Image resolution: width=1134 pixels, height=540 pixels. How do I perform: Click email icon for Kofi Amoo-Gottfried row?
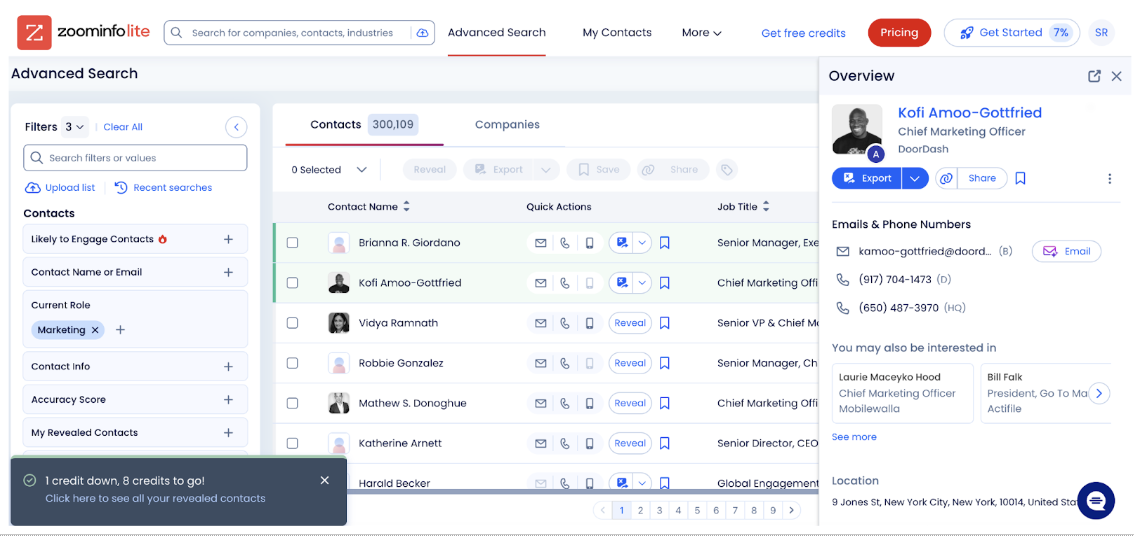[540, 283]
